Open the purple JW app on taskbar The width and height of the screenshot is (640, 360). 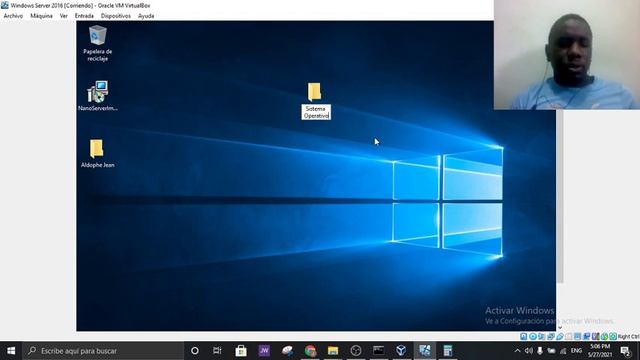pyautogui.click(x=264, y=351)
